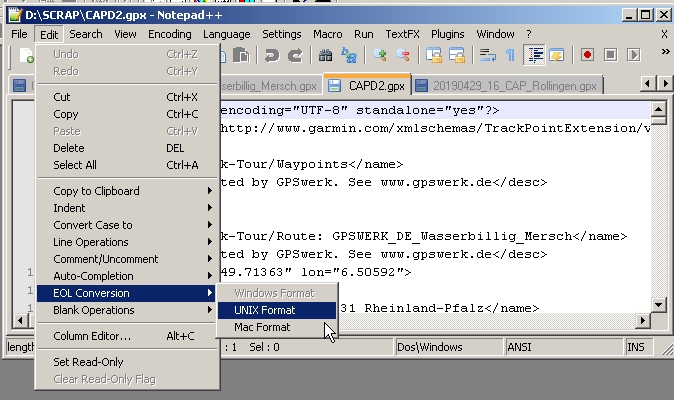The image size is (674, 400).
Task: Click the Zoom In toolbar icon
Action: pos(380,56)
